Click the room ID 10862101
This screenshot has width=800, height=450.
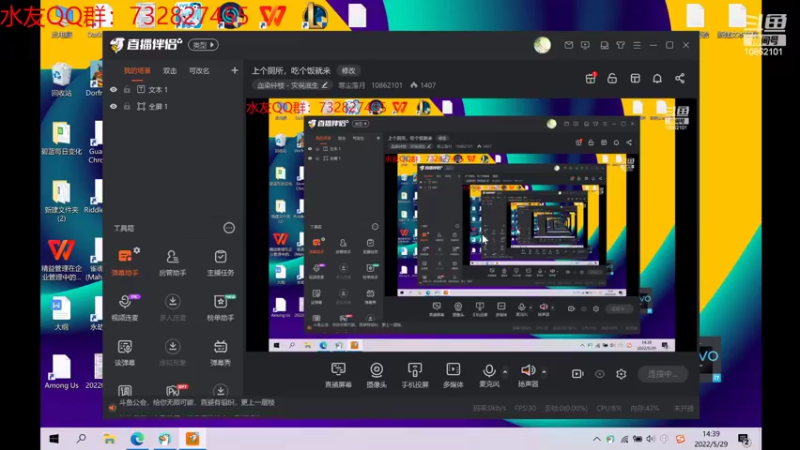pos(387,85)
